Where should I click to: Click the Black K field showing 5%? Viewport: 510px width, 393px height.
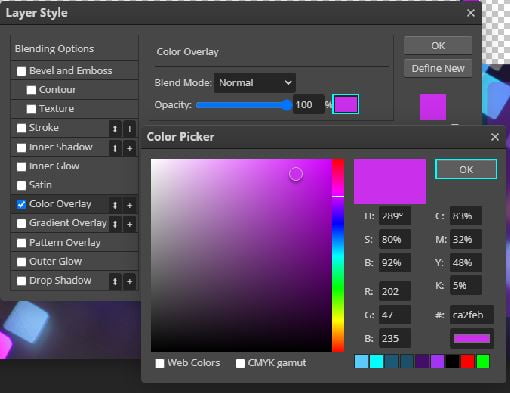pyautogui.click(x=466, y=285)
